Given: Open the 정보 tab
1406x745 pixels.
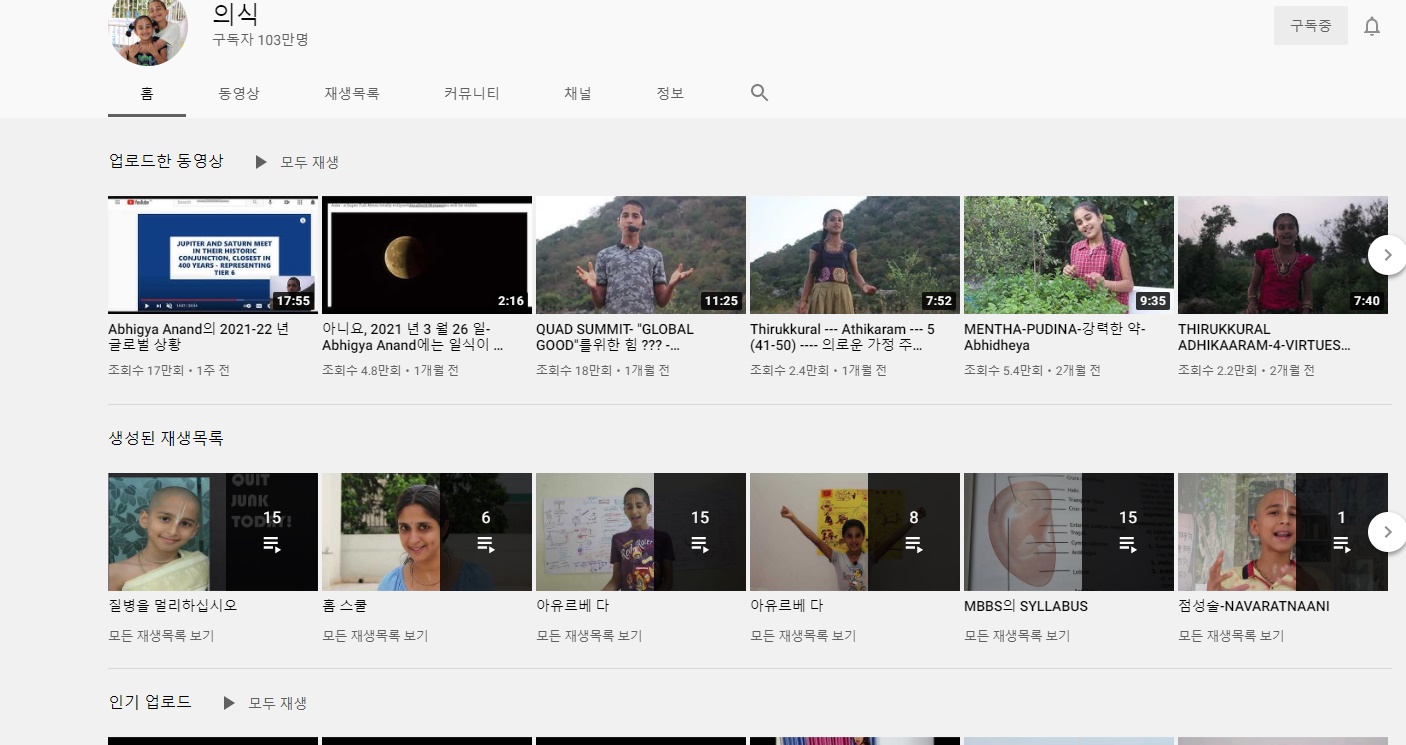Looking at the screenshot, I should point(670,93).
